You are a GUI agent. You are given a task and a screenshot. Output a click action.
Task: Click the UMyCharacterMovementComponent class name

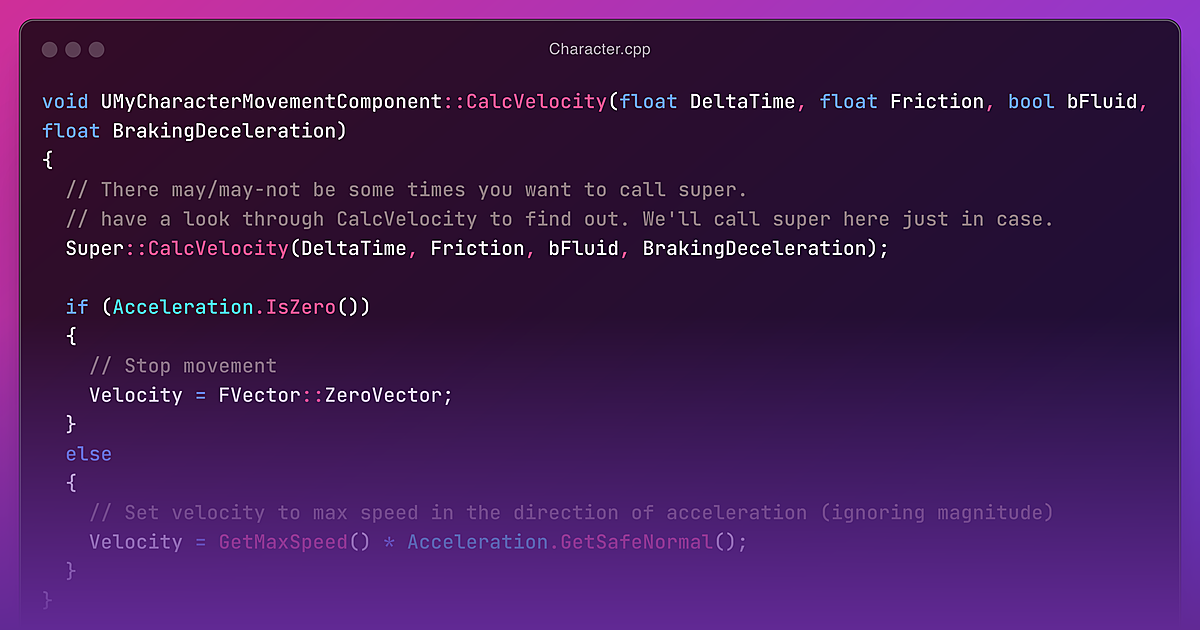click(x=271, y=102)
